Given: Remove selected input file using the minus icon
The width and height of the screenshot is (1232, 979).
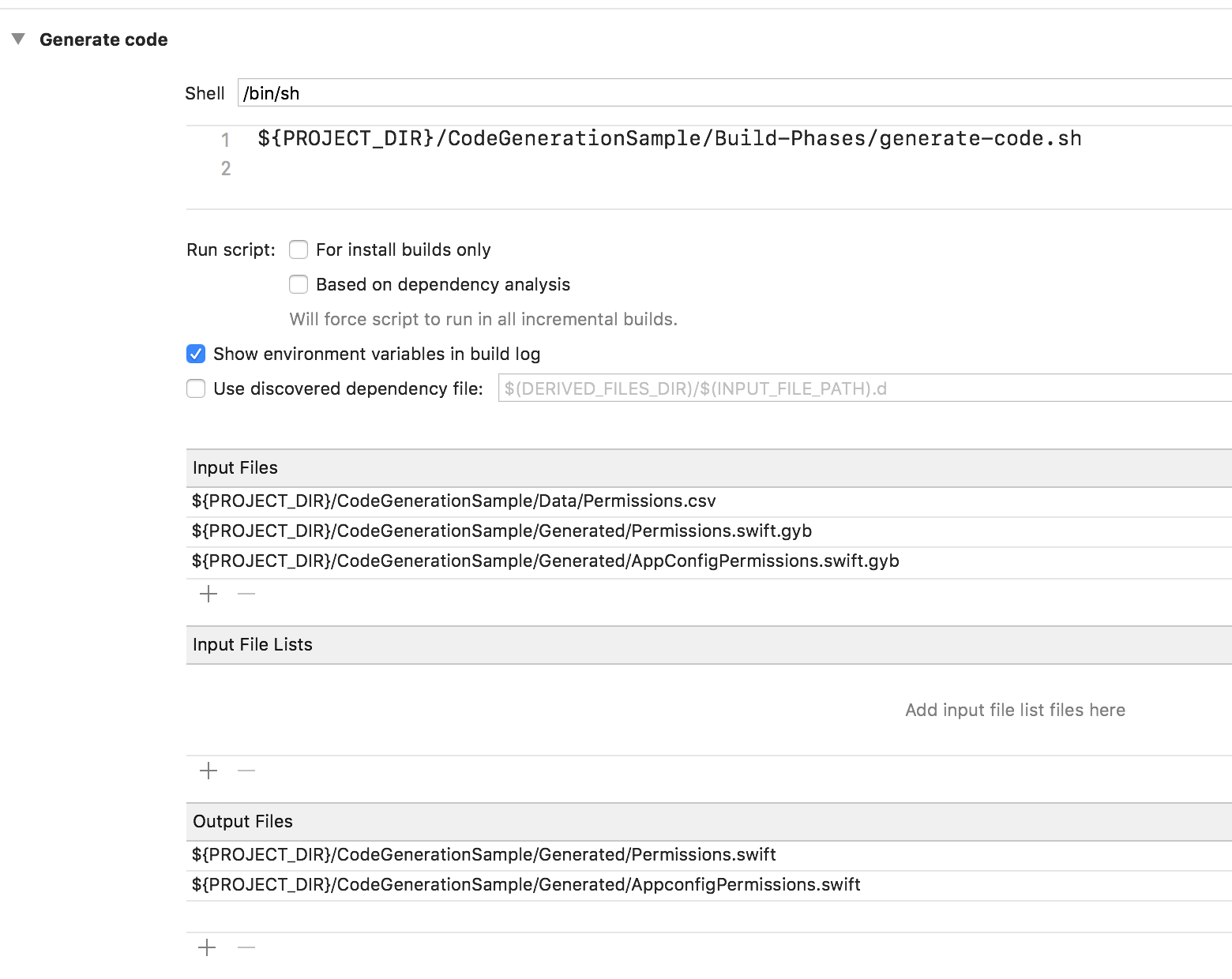Looking at the screenshot, I should point(246,594).
